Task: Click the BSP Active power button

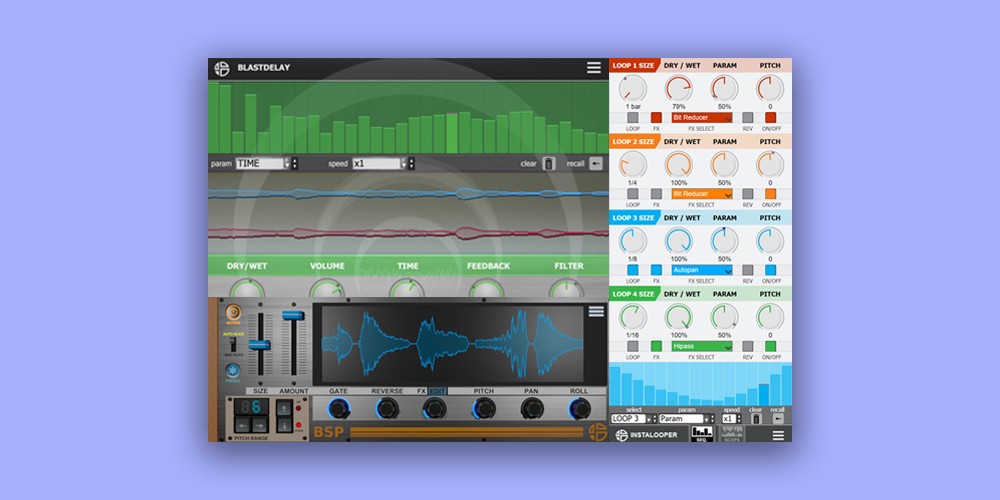Action: 233,313
